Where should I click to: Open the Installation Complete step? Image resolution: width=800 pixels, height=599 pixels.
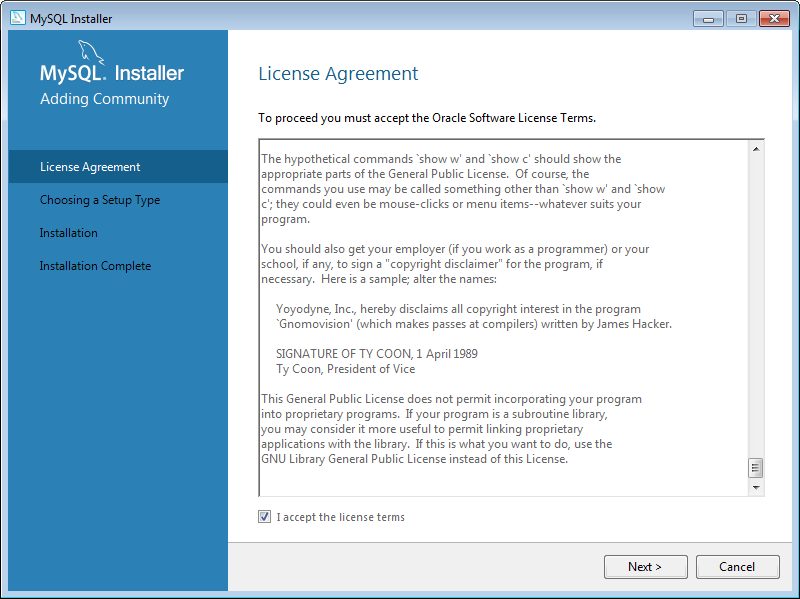(x=95, y=266)
